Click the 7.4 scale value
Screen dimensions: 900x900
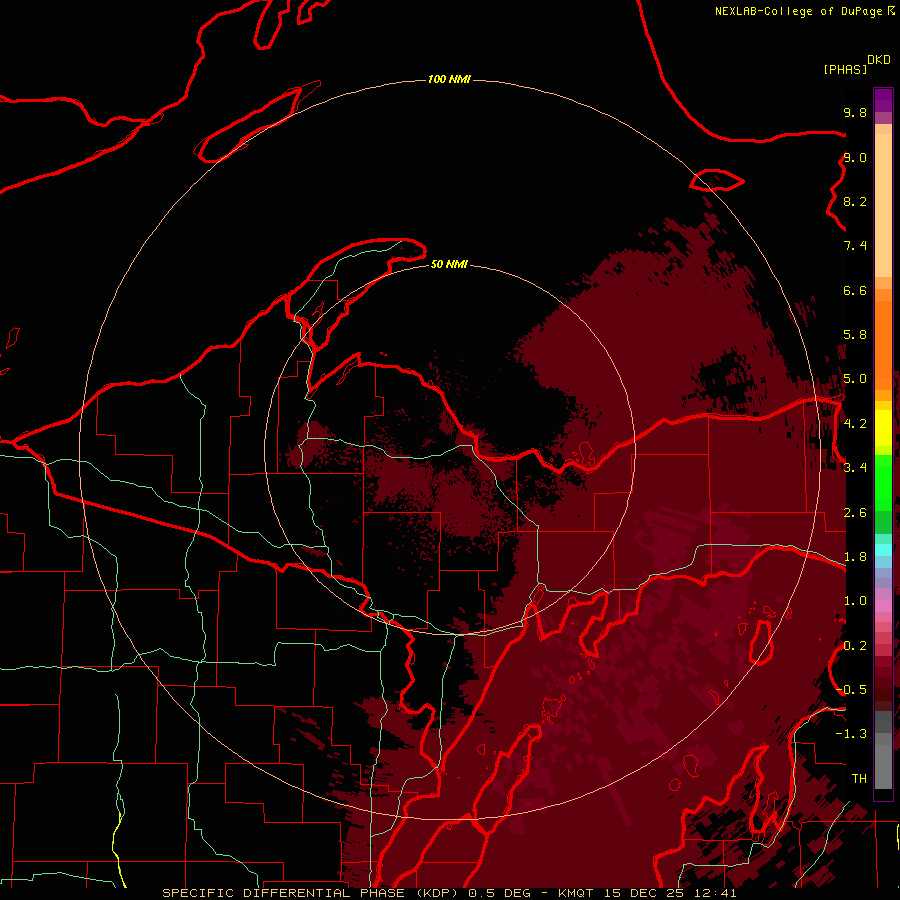(855, 246)
